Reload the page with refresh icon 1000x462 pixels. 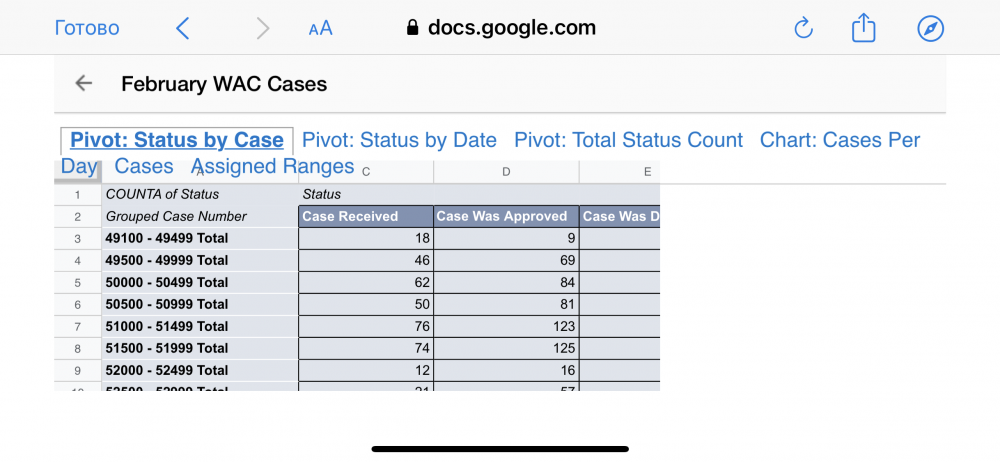(803, 29)
